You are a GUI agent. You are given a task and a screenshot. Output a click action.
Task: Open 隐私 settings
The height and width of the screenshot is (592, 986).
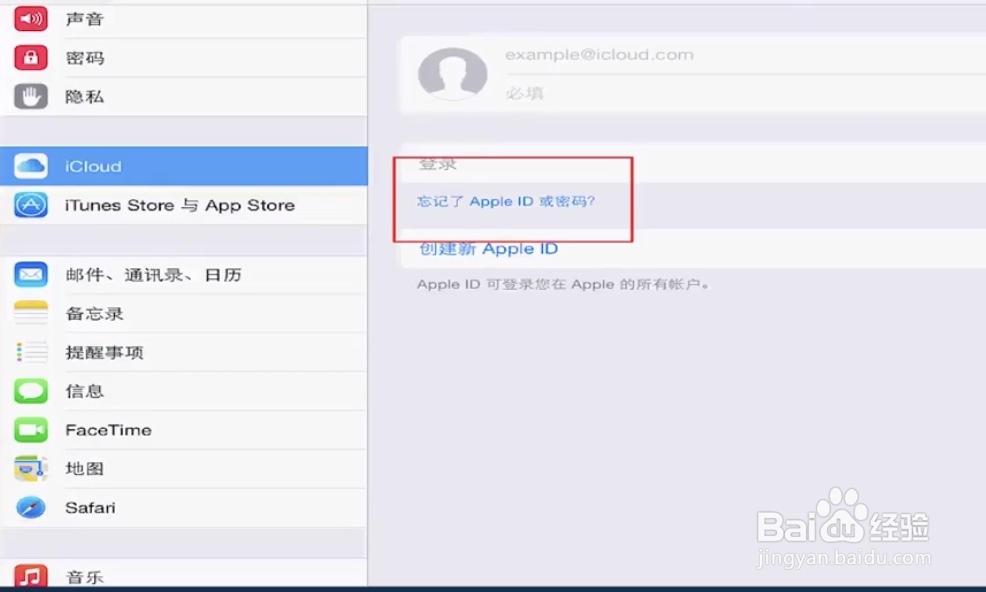click(184, 96)
